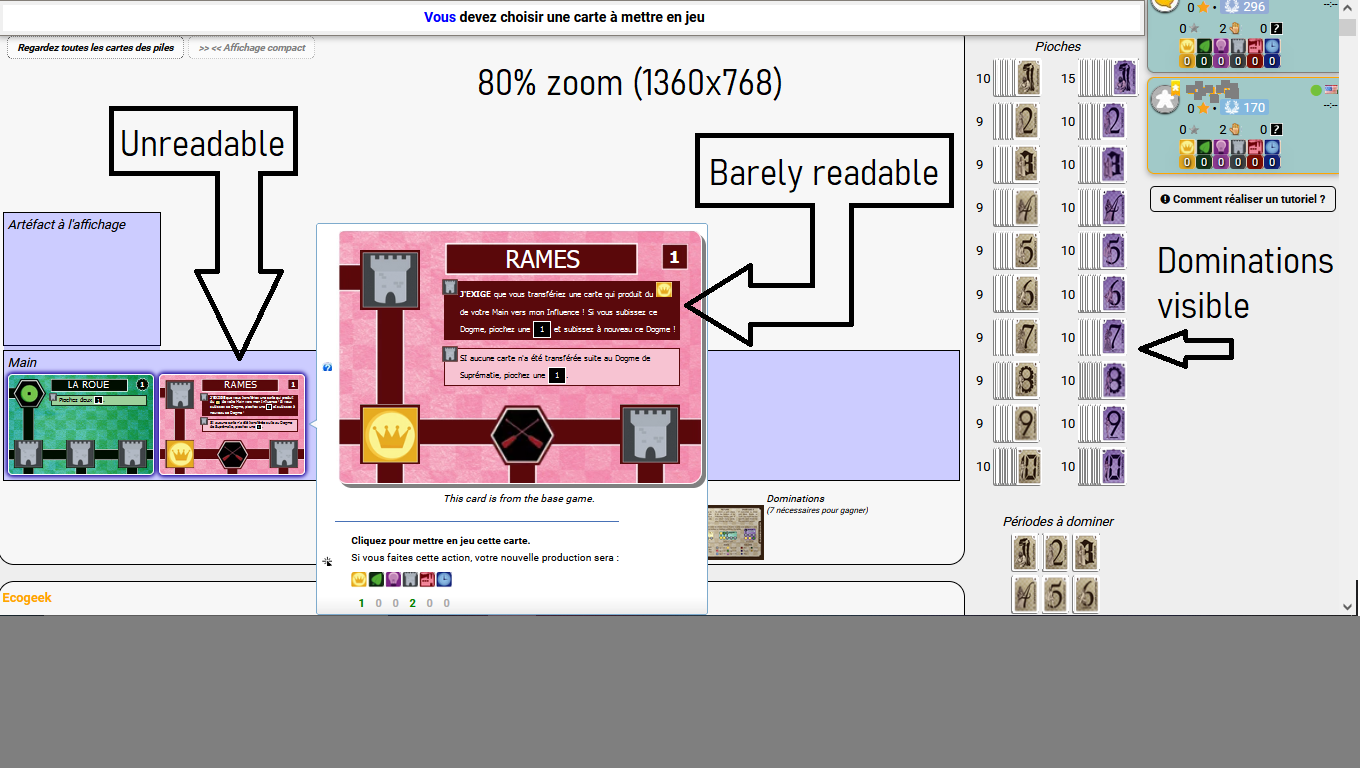Click the Artéfact à l'affichage zone label
The image size is (1360, 768).
(x=67, y=225)
